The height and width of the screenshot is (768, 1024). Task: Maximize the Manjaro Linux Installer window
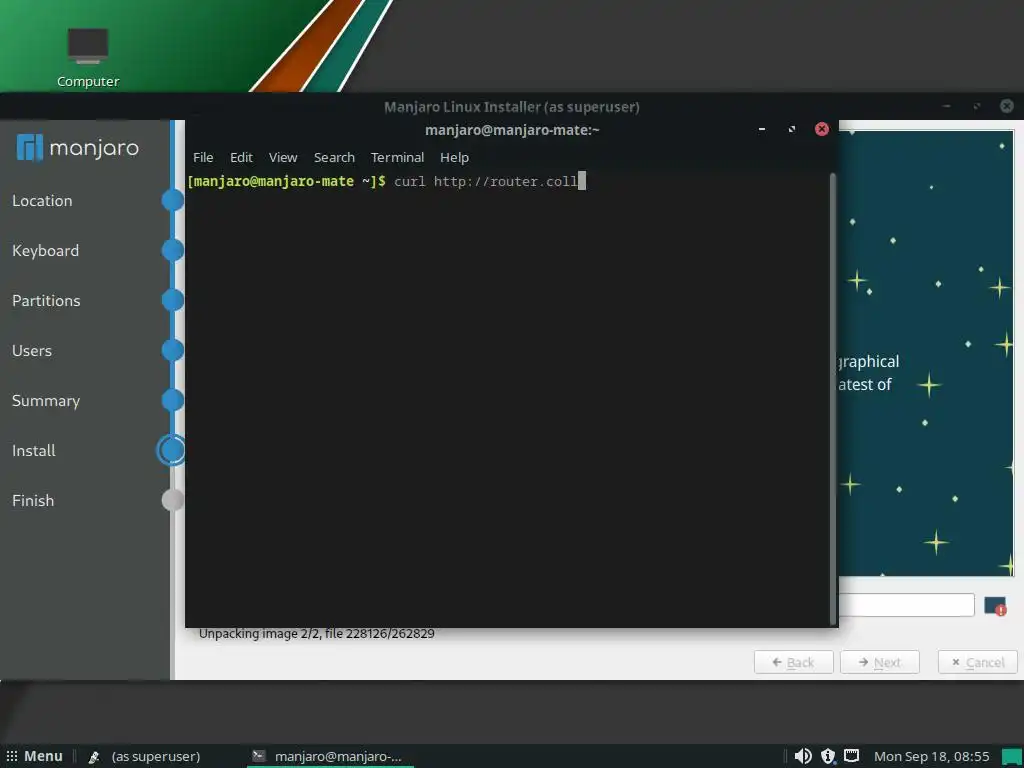coord(977,106)
